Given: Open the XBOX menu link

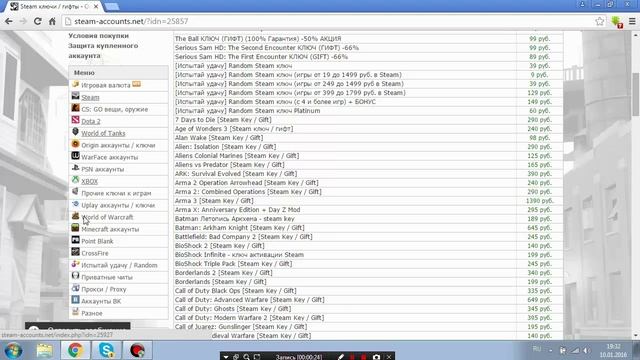Looking at the screenshot, I should pos(89,181).
